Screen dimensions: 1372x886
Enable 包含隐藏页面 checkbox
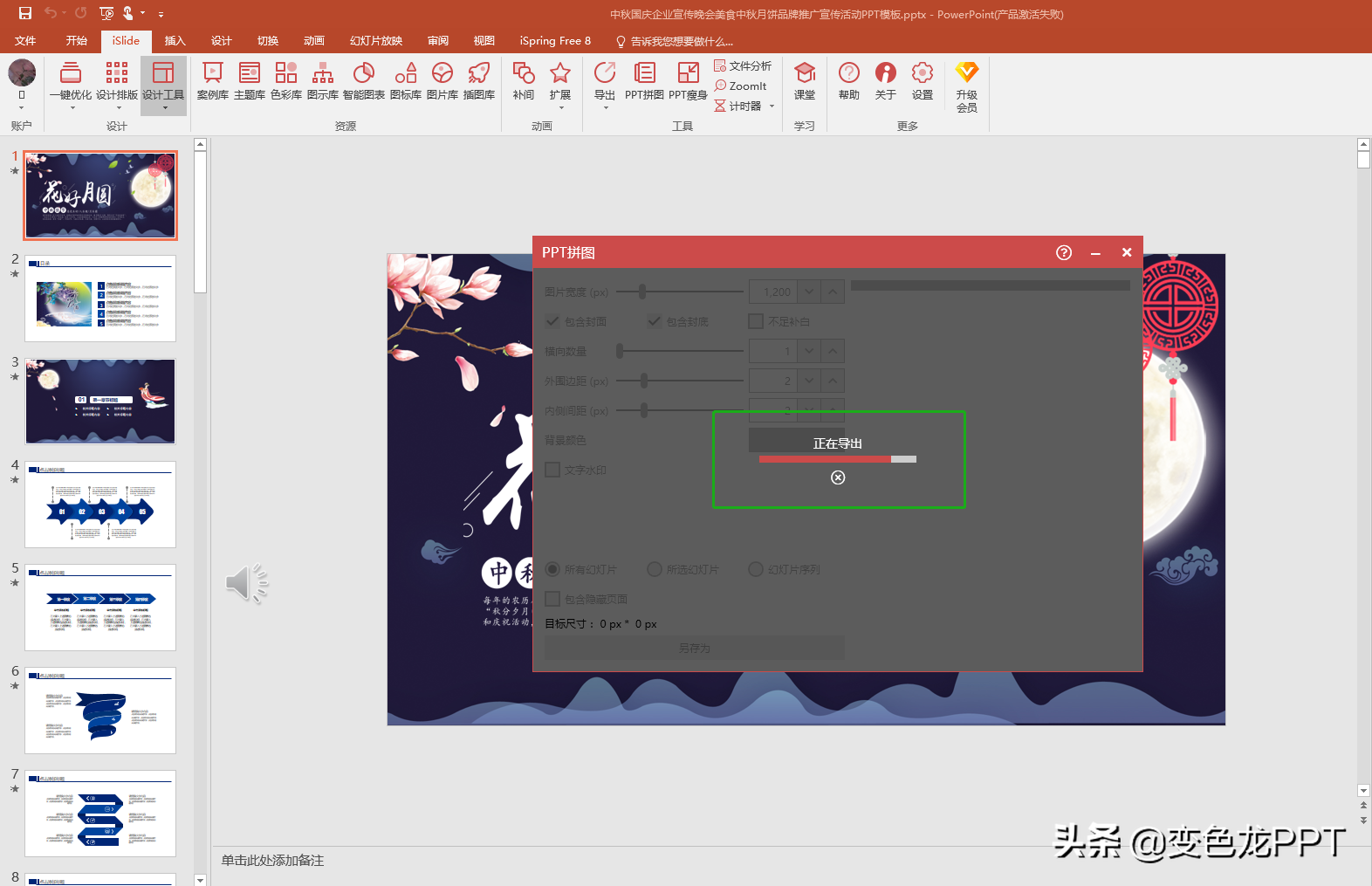[552, 599]
